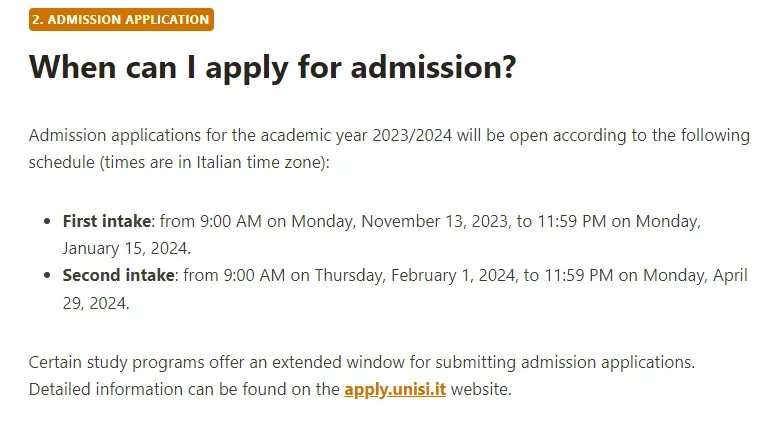Click the text 'January 15, 2024.'
The image size is (777, 426).
coord(126,248)
